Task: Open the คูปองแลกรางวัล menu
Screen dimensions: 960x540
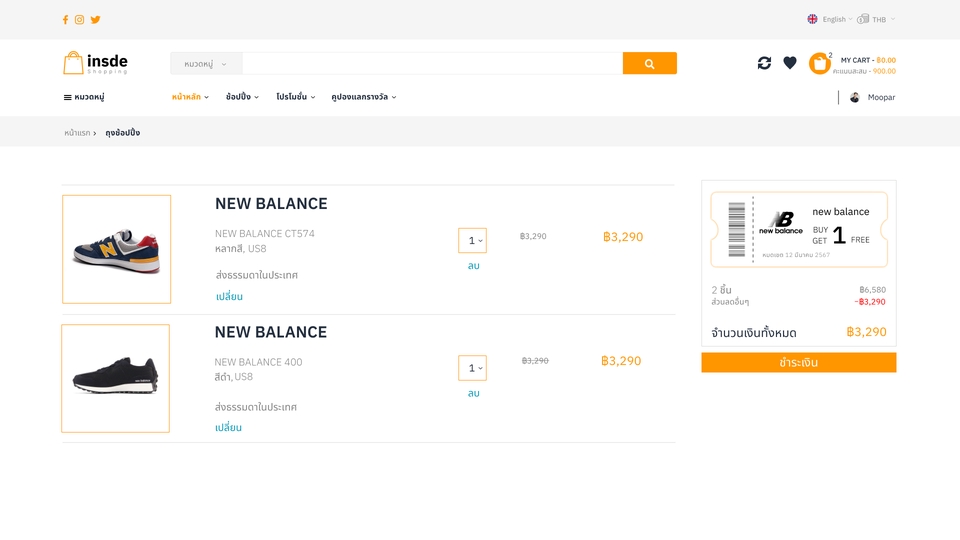Action: coord(364,97)
